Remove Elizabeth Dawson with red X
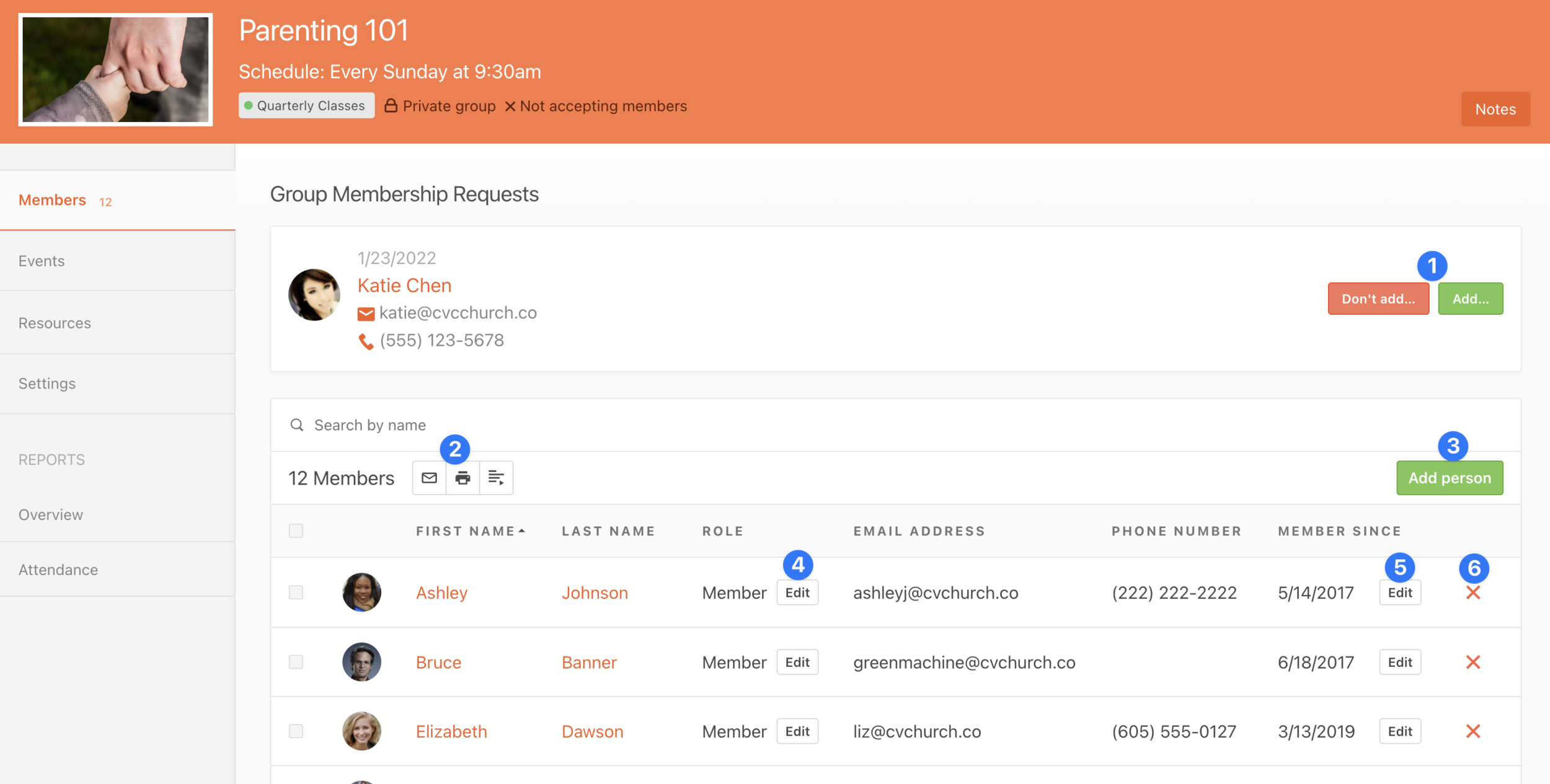 [1473, 731]
